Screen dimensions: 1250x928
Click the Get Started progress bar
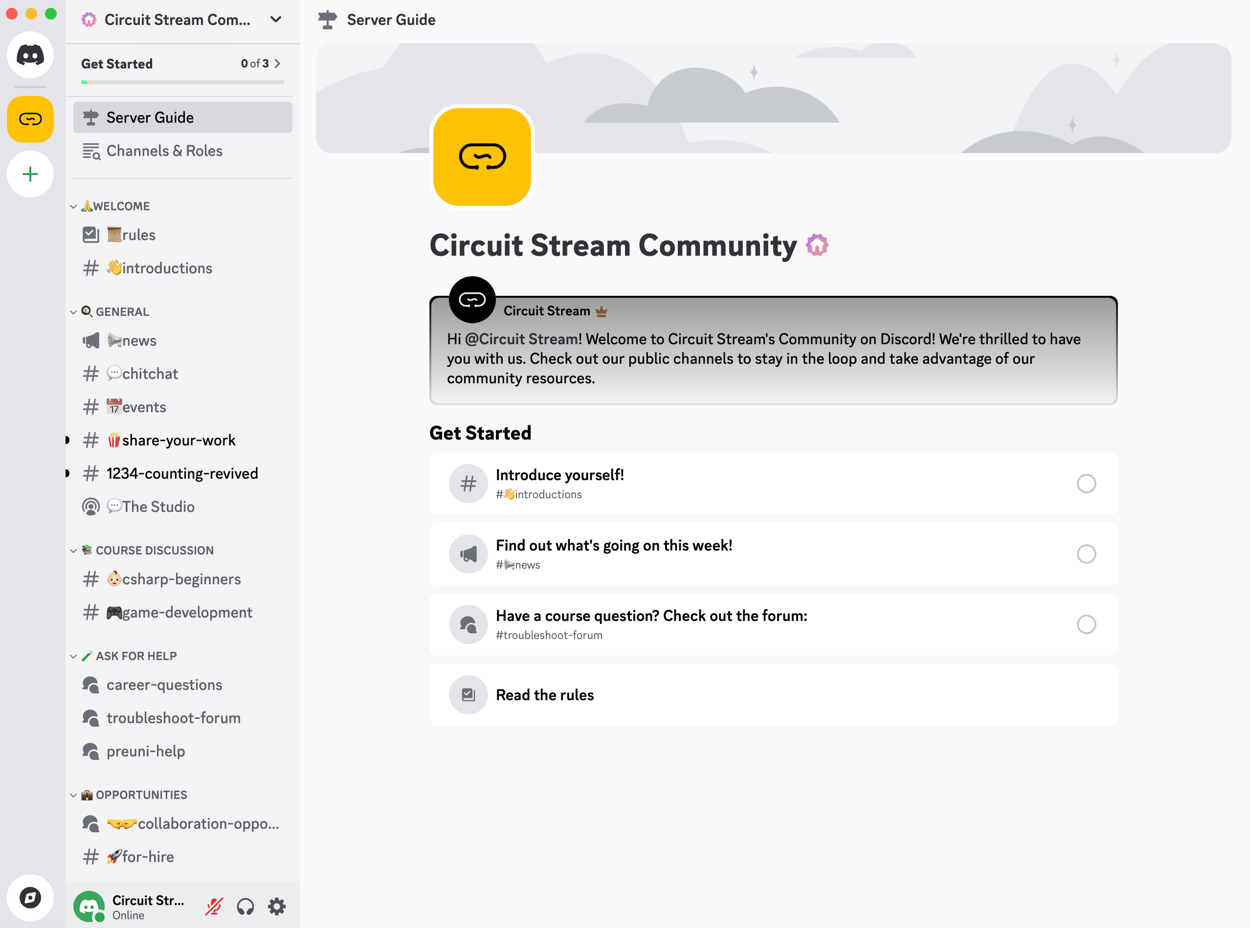point(180,81)
